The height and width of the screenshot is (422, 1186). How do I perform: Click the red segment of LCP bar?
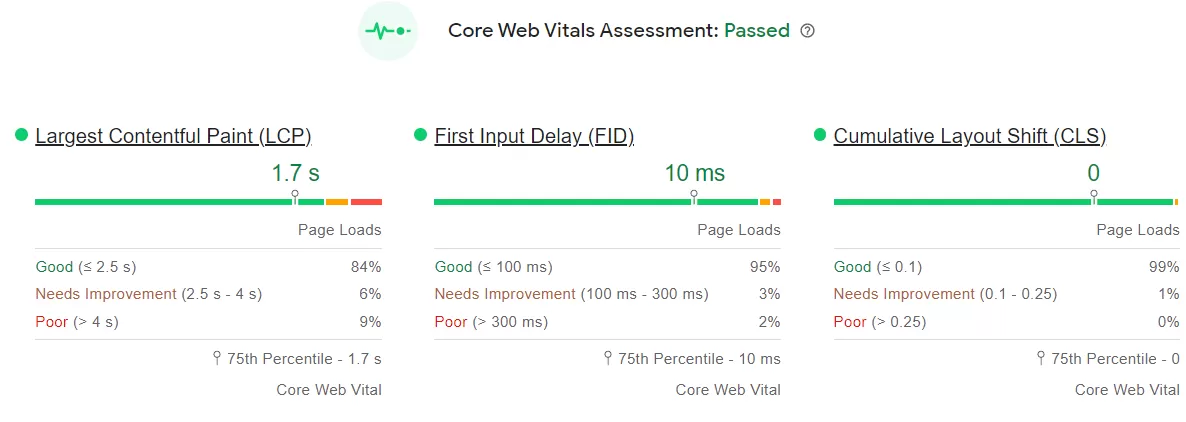[366, 202]
